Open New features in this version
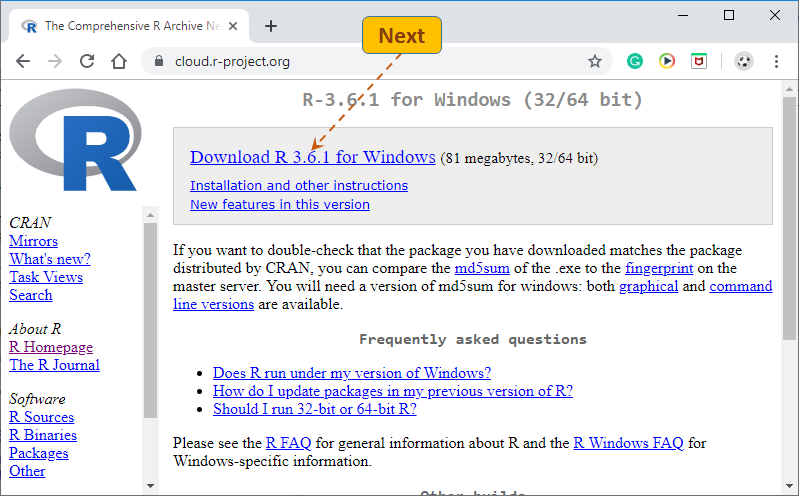Screen dimensions: 799x496 280,204
